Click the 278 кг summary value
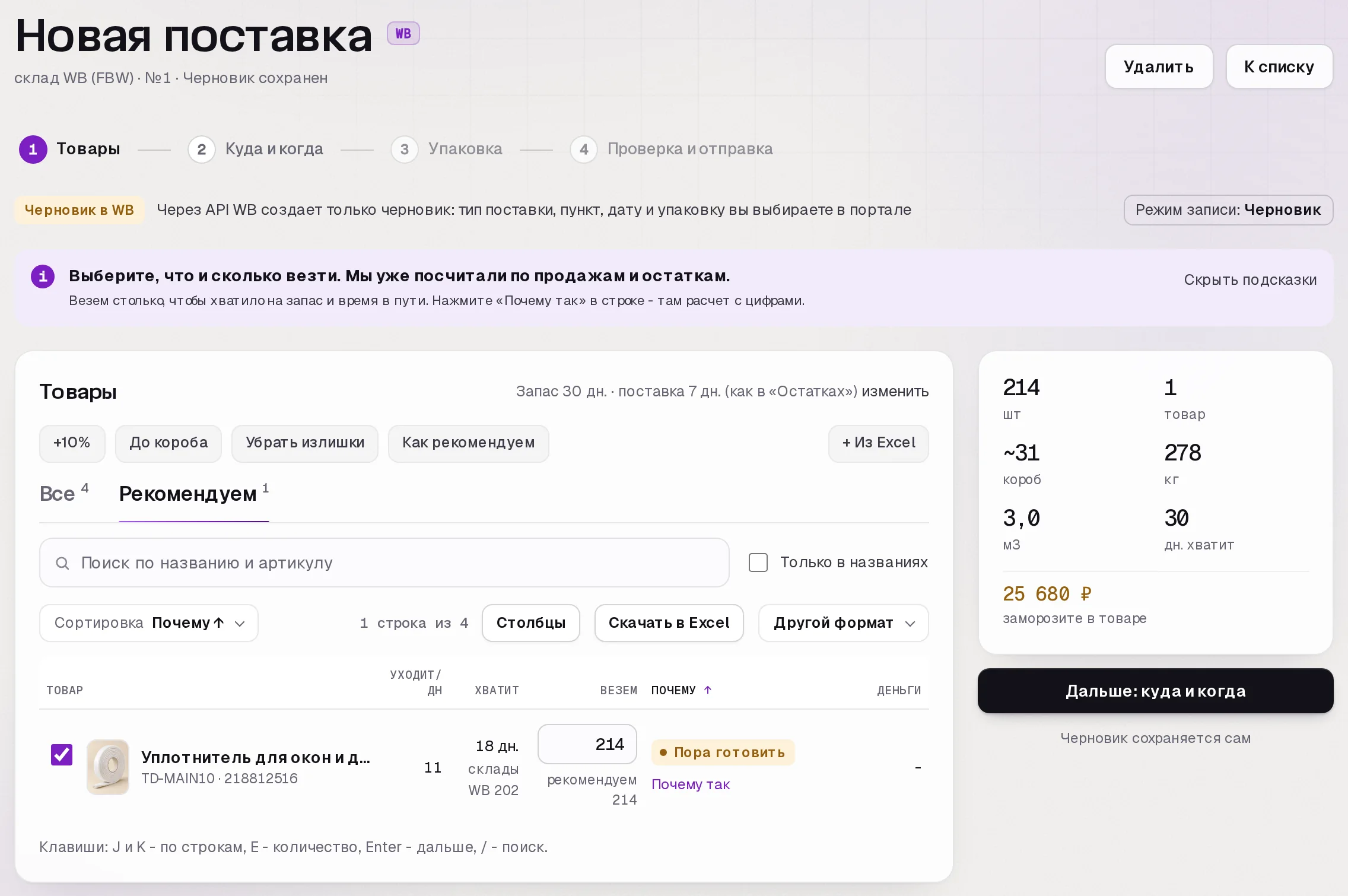1348x896 pixels. click(1182, 463)
